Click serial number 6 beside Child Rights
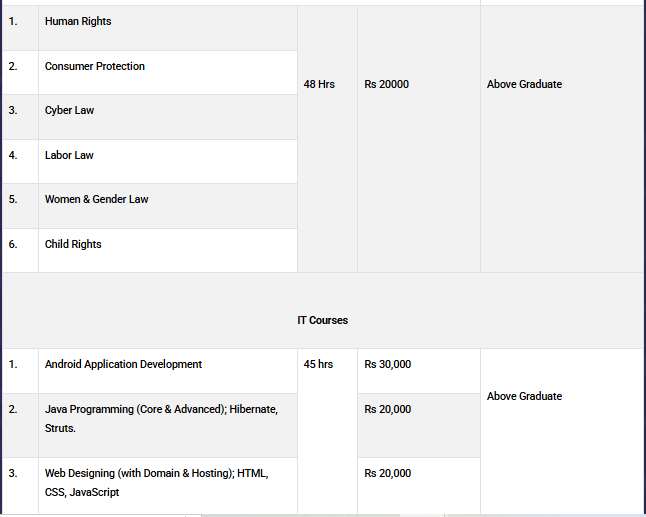Image resolution: width=646 pixels, height=517 pixels. (13, 245)
